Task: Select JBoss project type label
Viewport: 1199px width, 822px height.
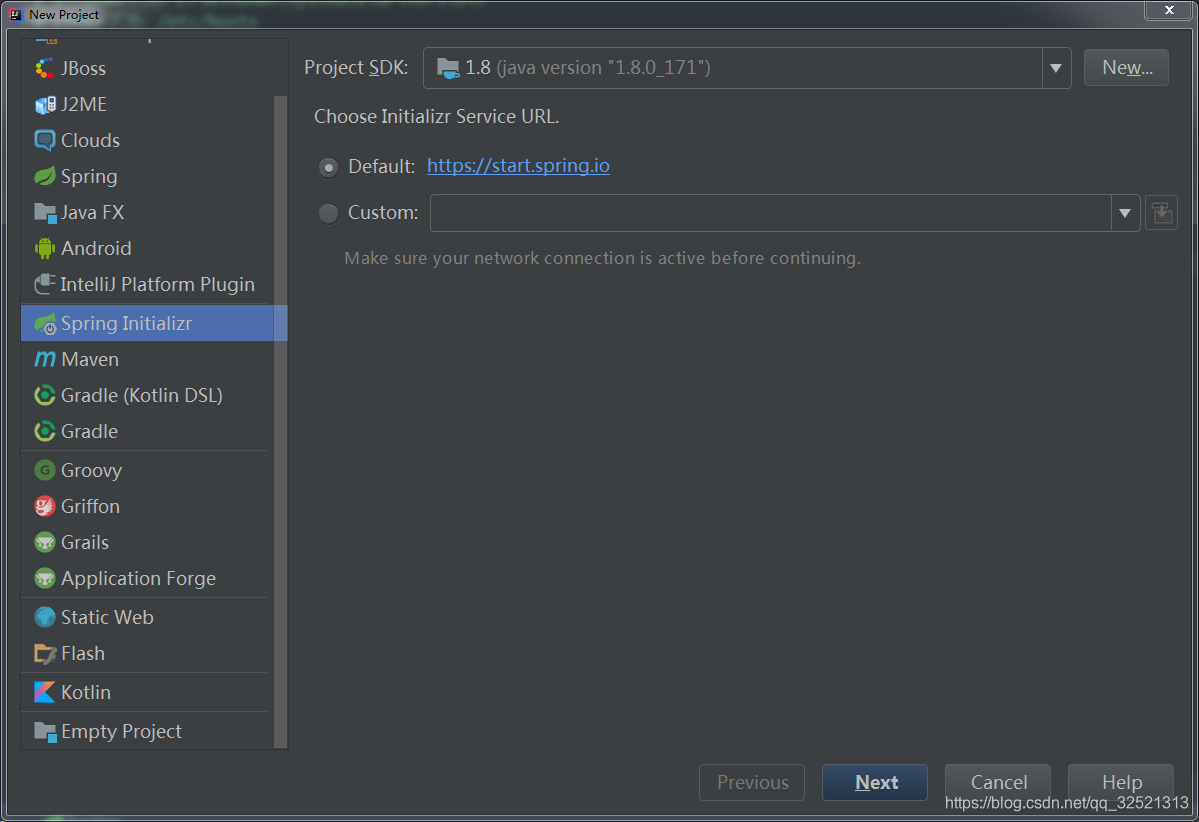Action: [83, 68]
